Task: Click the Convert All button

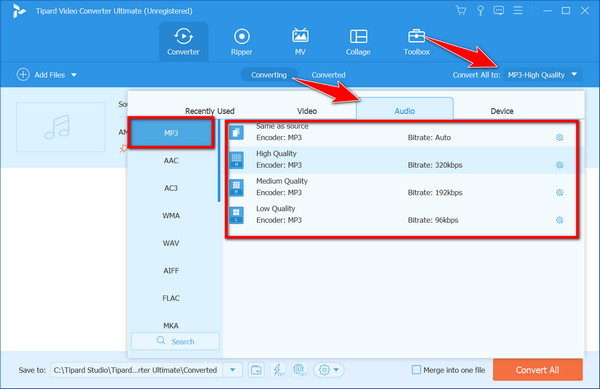Action: [538, 369]
